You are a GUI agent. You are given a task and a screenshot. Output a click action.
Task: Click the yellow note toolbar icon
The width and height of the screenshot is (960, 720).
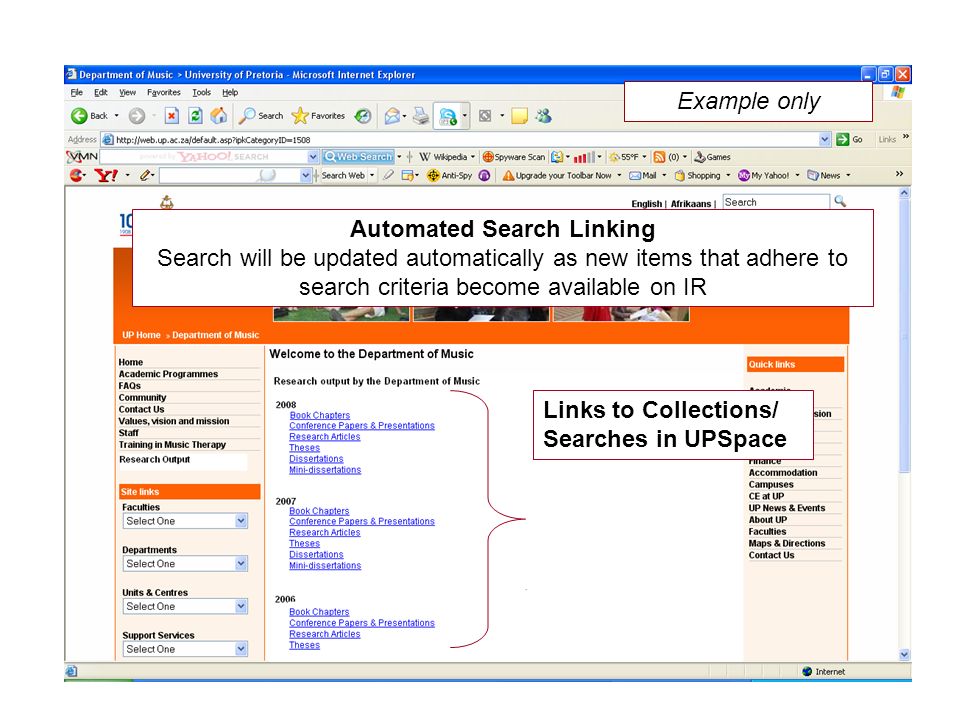point(519,116)
